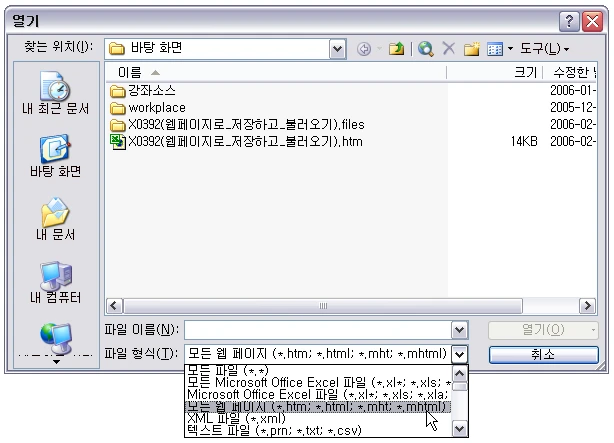Click the 열기(O) button
This screenshot has width=614, height=443.
(543, 330)
